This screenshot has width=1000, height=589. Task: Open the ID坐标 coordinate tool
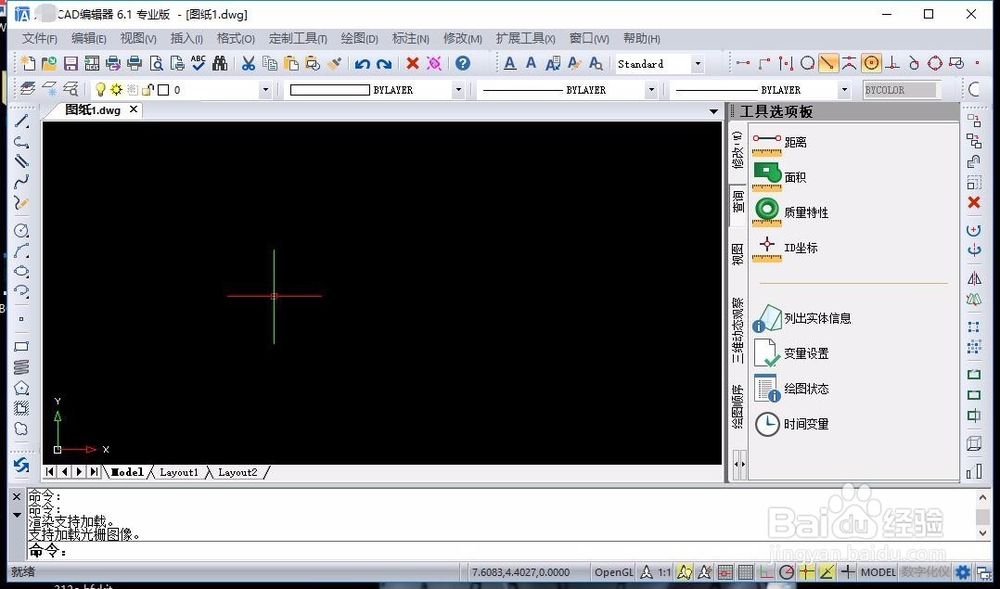[784, 248]
